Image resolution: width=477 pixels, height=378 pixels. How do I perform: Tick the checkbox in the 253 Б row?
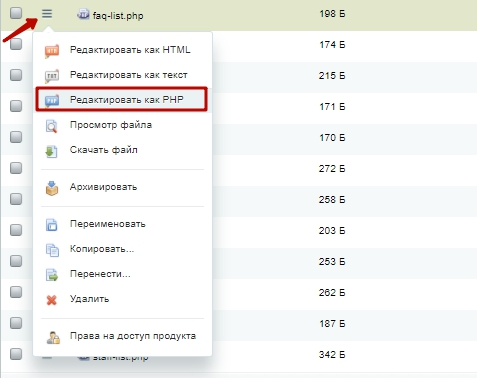pos(16,261)
